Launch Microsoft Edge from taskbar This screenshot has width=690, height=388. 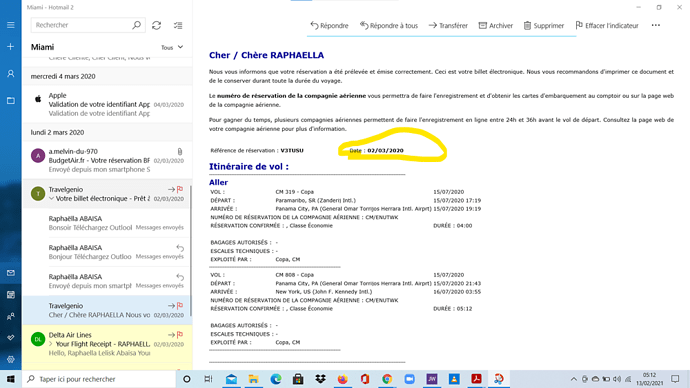275,379
